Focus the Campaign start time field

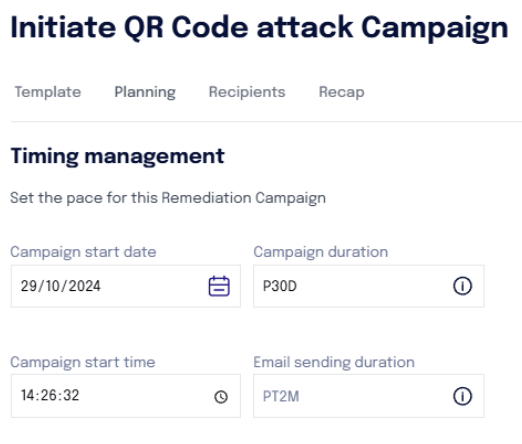pyautogui.click(x=126, y=396)
